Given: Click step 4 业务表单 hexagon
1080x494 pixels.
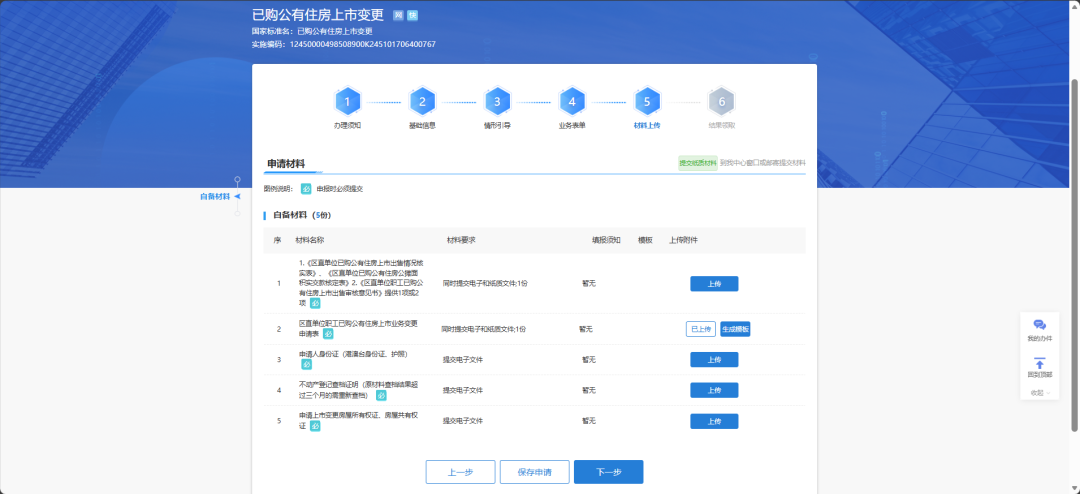Looking at the screenshot, I should pos(572,101).
